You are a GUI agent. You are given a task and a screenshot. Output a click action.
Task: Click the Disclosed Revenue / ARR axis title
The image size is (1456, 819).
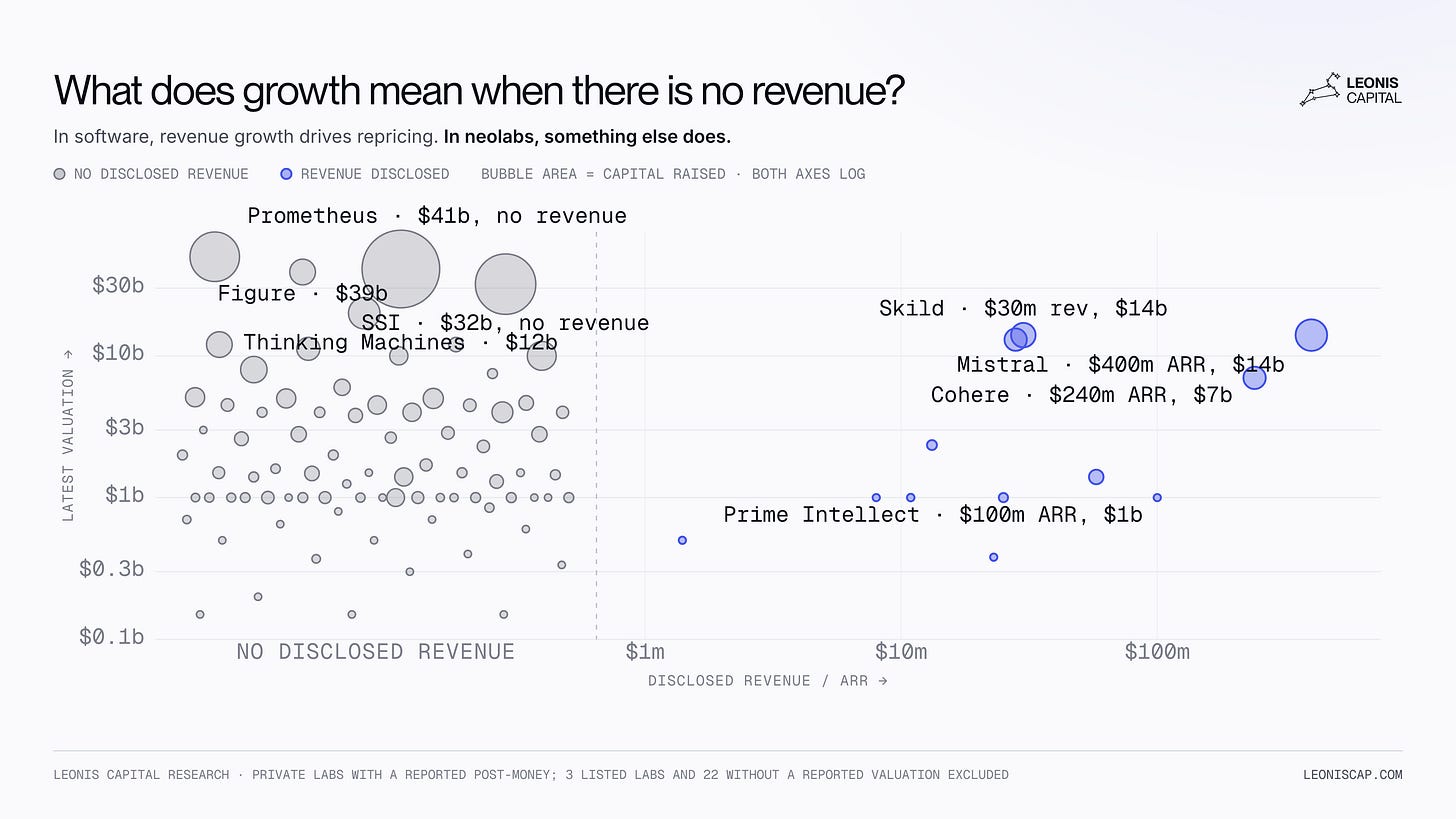point(768,681)
